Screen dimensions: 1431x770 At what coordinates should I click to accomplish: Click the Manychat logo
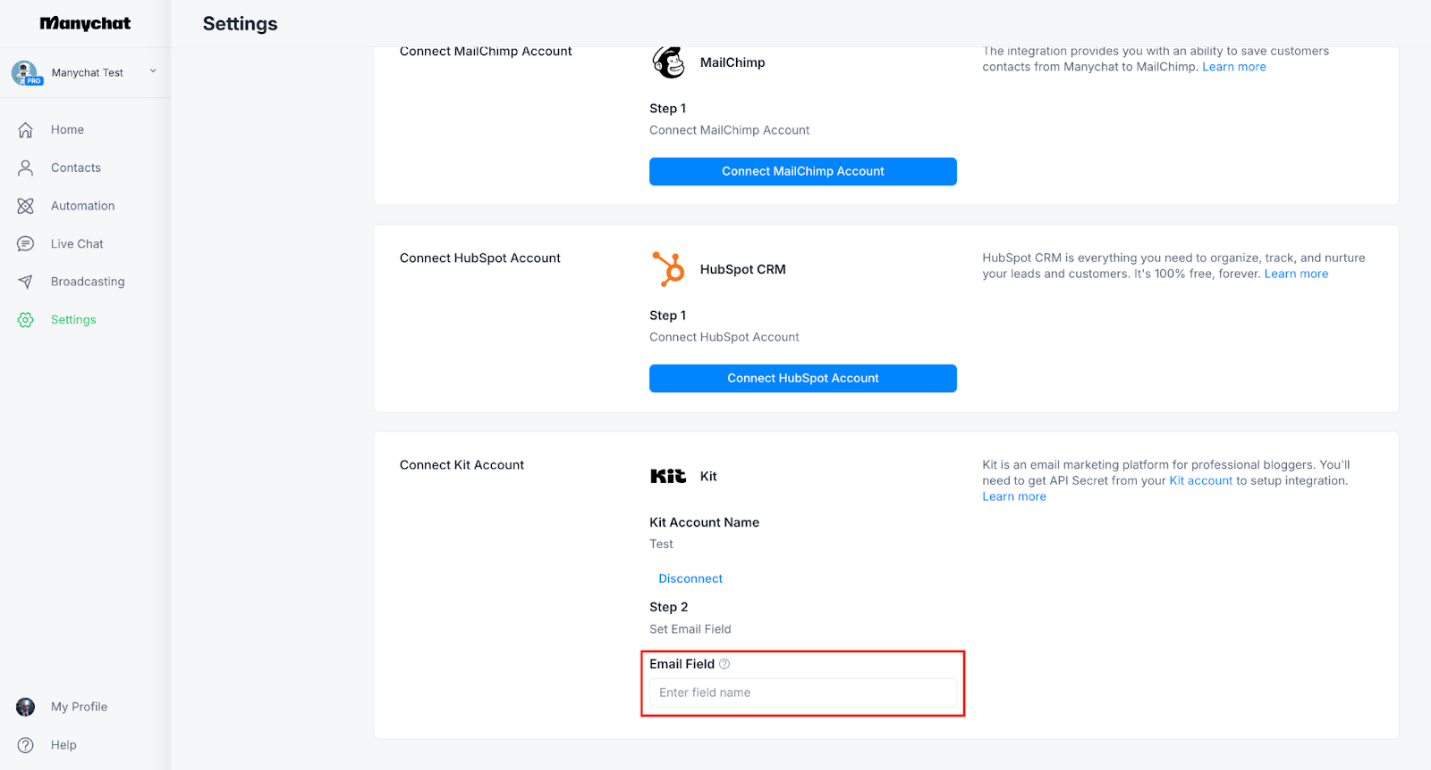pyautogui.click(x=85, y=24)
